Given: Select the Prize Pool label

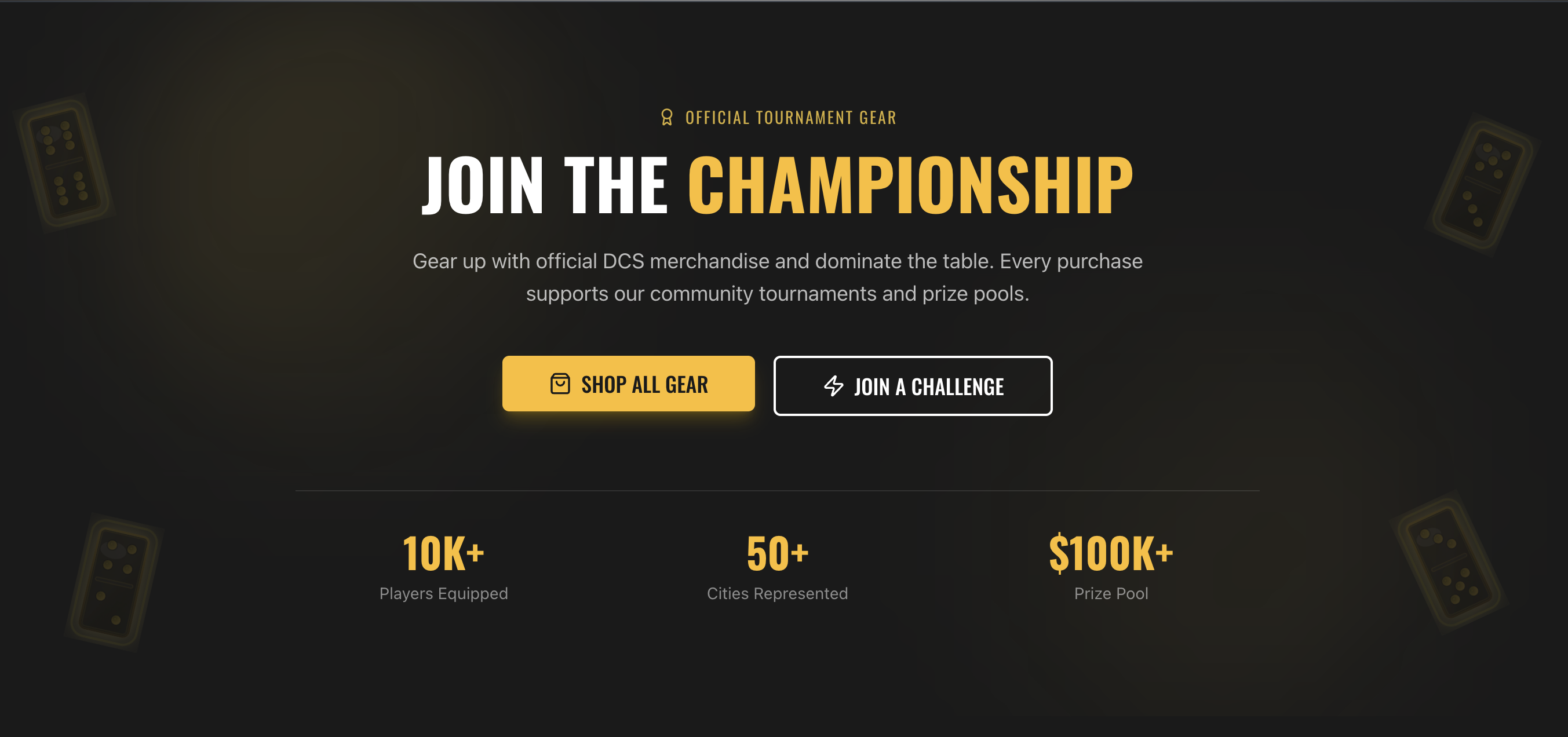Looking at the screenshot, I should pyautogui.click(x=1111, y=593).
